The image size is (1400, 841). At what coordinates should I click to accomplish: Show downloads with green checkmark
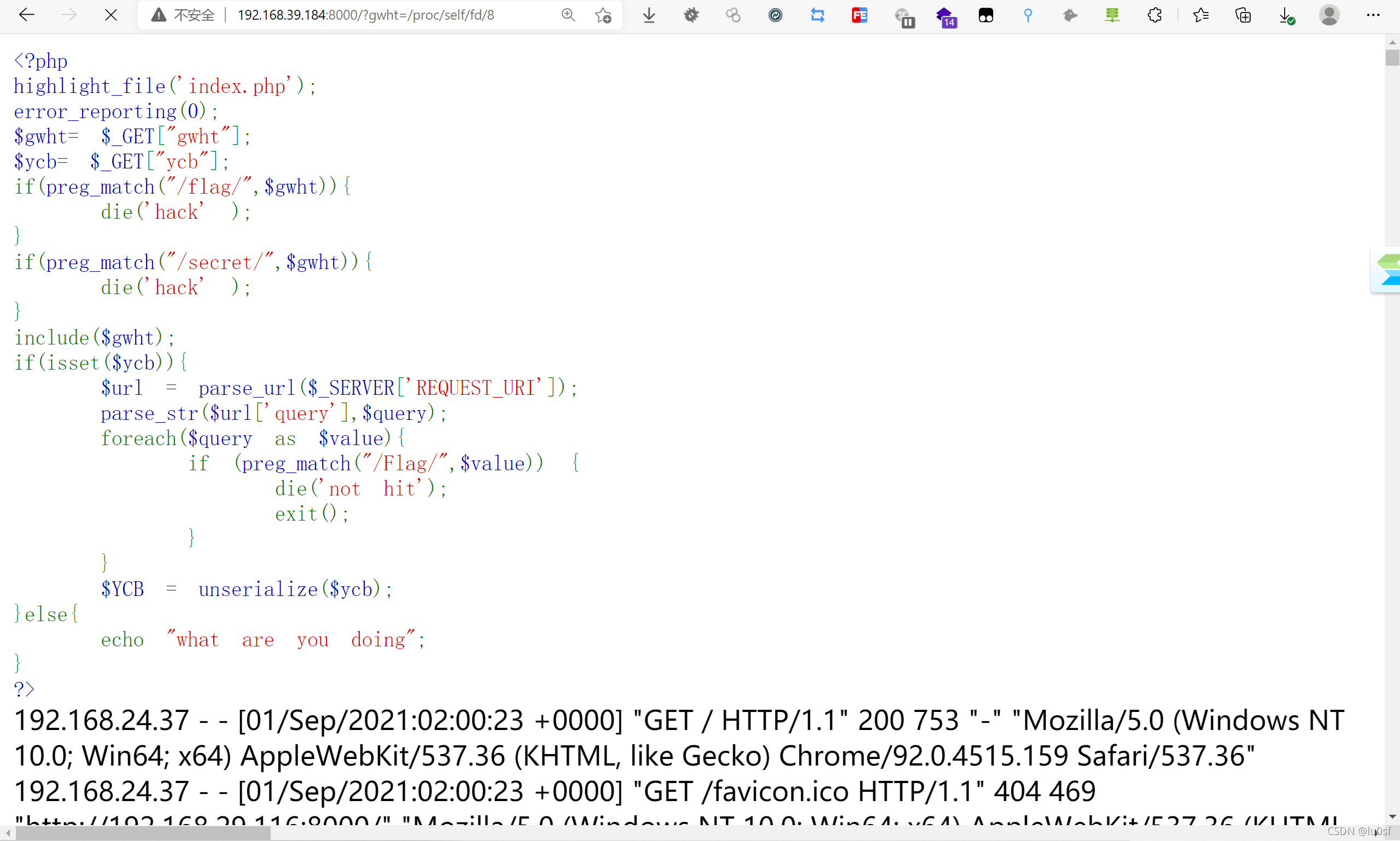click(1286, 15)
